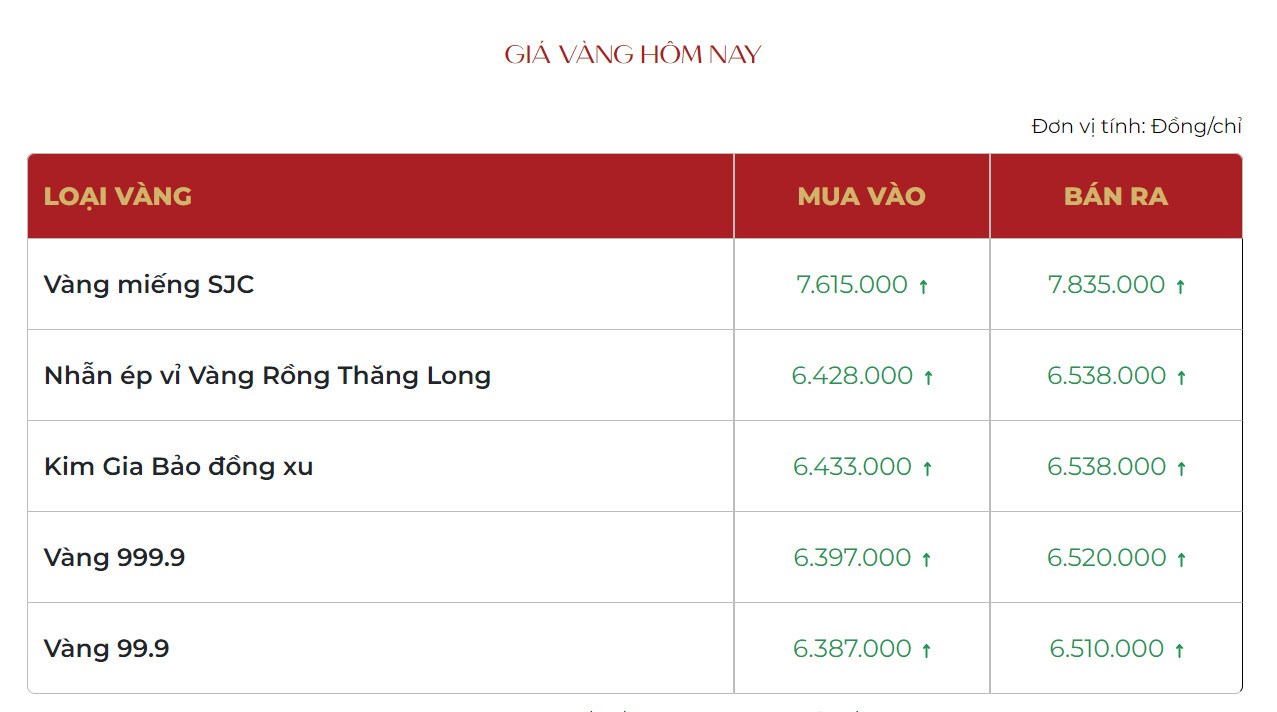Click the Vàng 99.9 row label

[x=106, y=649]
